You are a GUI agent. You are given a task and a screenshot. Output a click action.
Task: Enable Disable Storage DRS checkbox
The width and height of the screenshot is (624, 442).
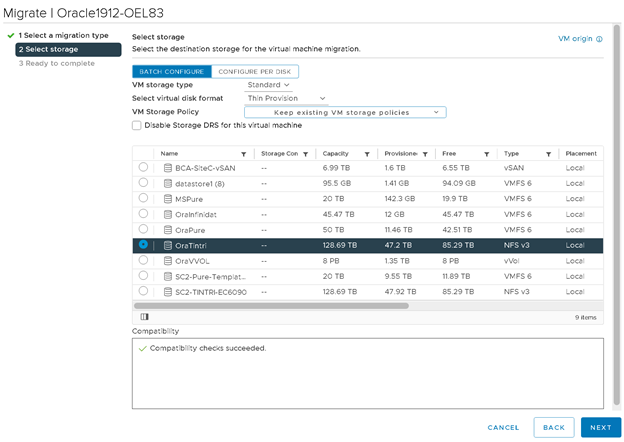137,125
